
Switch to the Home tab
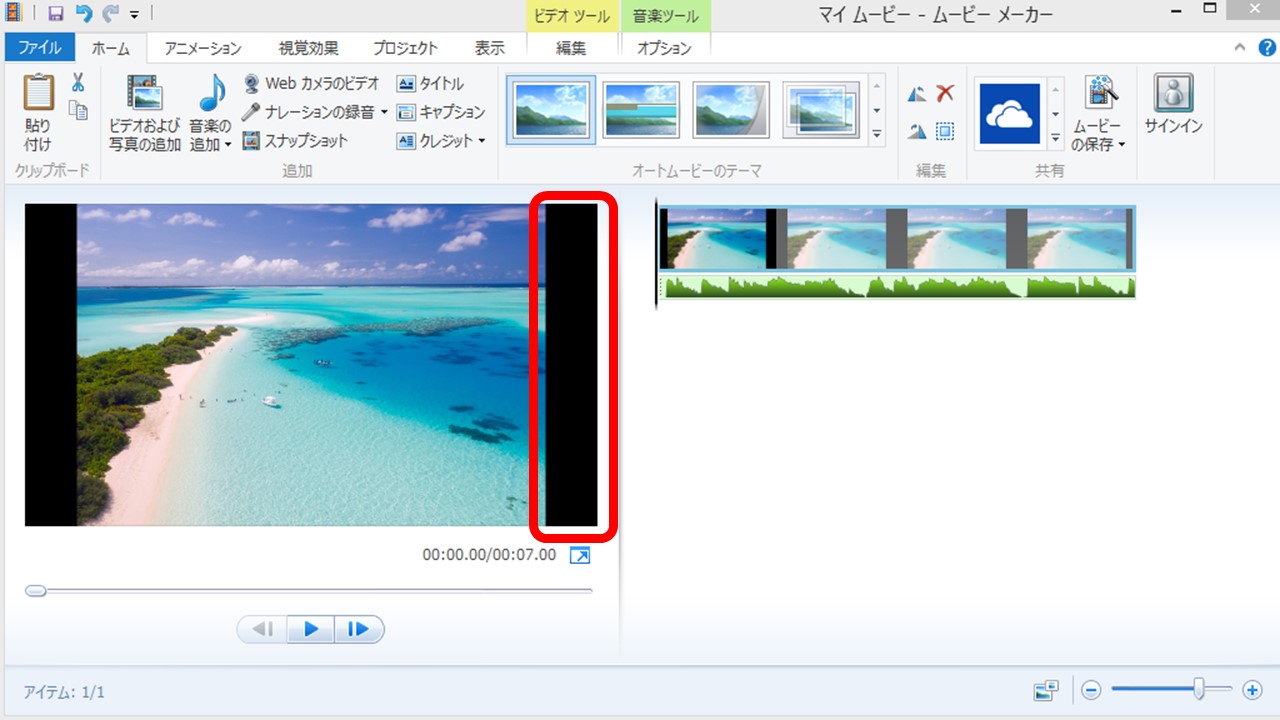point(111,47)
